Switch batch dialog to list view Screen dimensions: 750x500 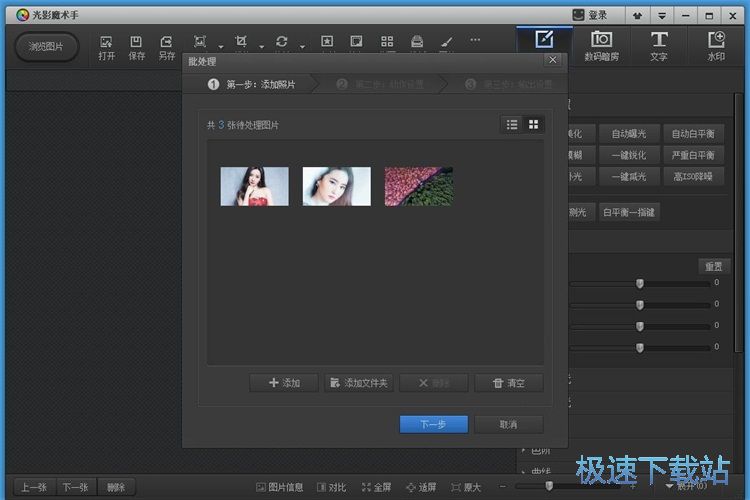pyautogui.click(x=512, y=124)
